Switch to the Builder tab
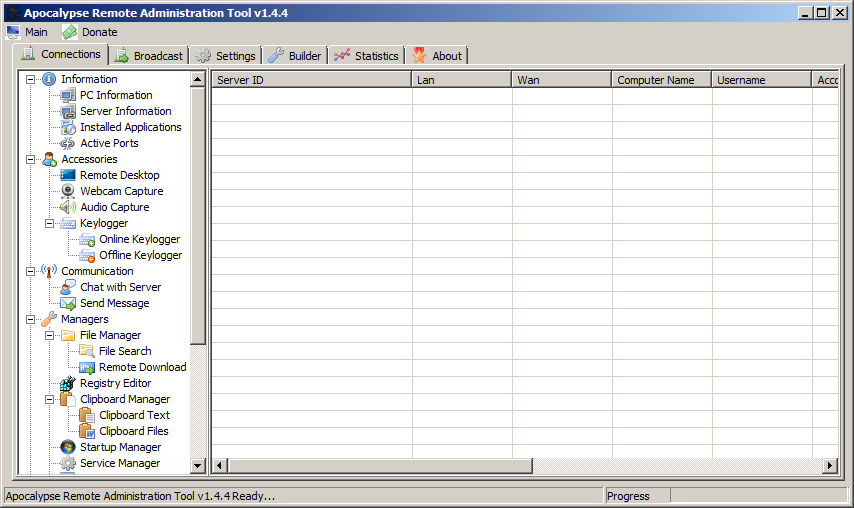This screenshot has width=854, height=508. tap(295, 56)
